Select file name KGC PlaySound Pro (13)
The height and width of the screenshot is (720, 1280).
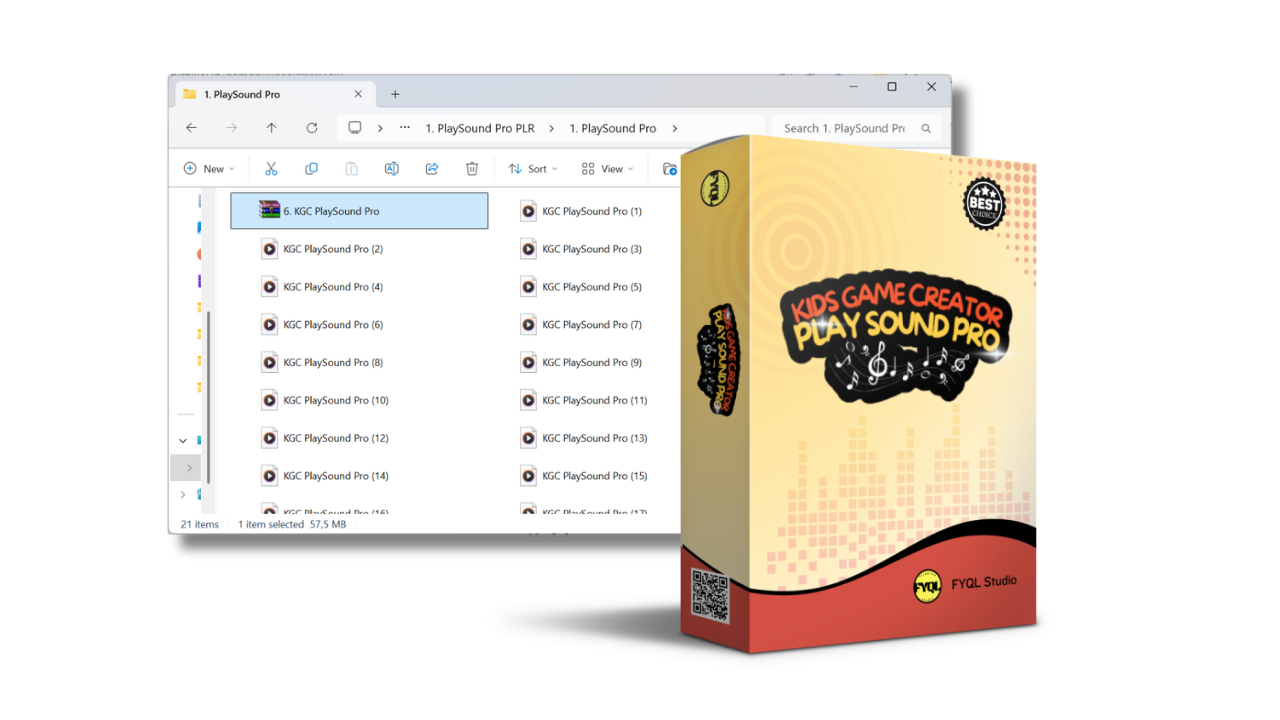[x=595, y=438]
